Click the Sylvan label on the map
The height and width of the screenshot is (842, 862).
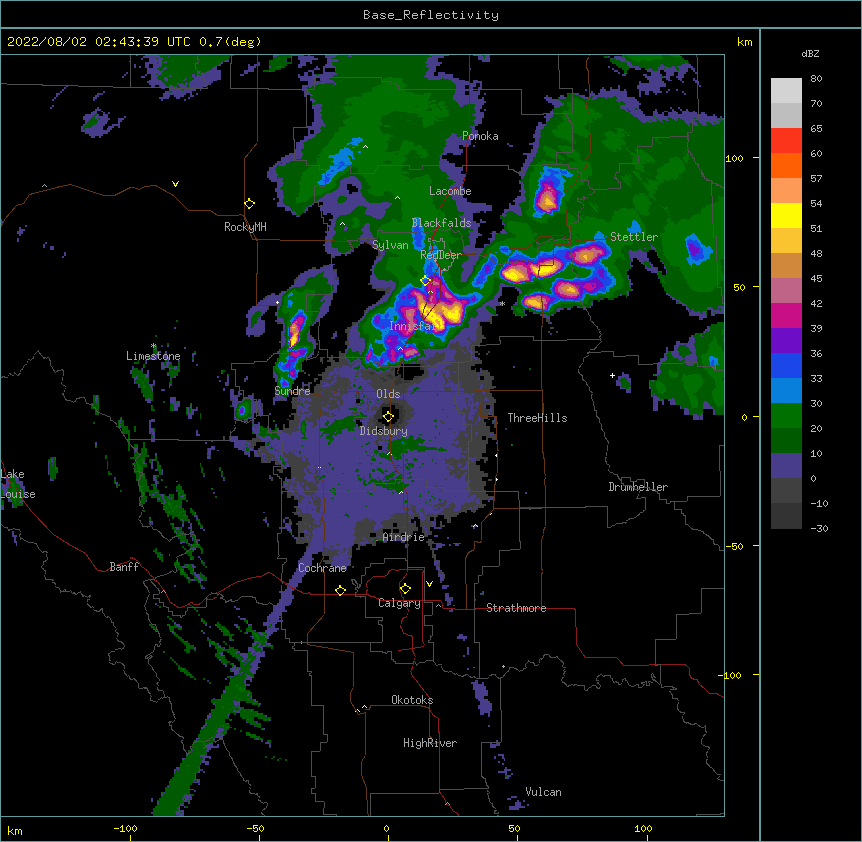coord(390,245)
